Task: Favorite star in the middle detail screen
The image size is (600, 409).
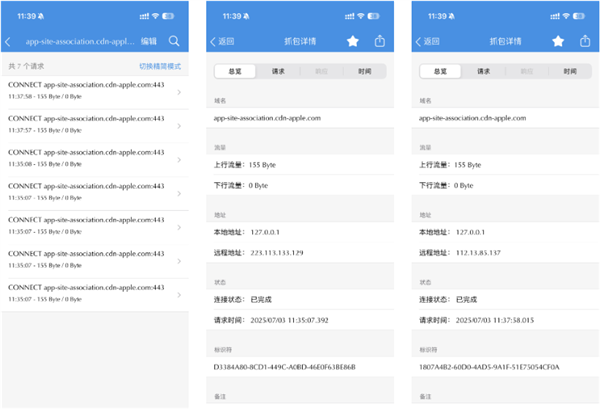Action: point(353,41)
